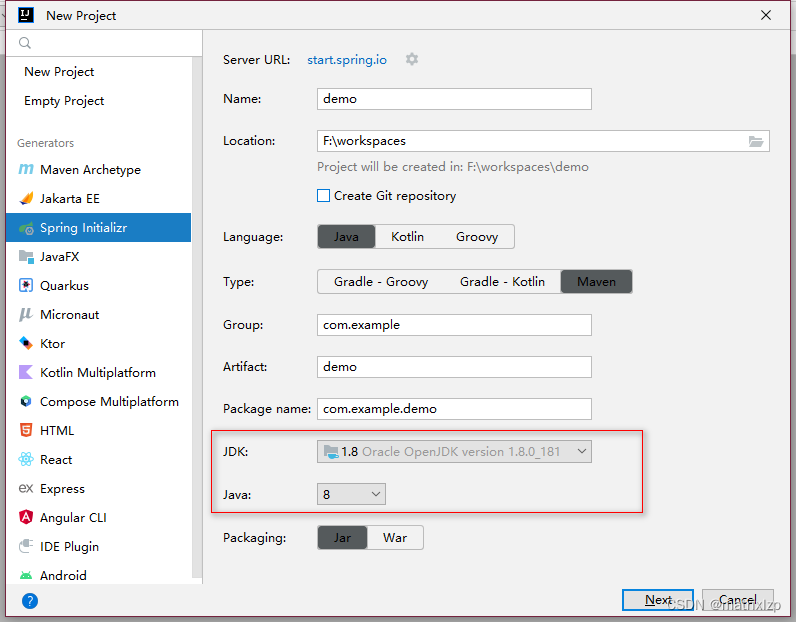Open the start.spring.io link

[x=347, y=60]
